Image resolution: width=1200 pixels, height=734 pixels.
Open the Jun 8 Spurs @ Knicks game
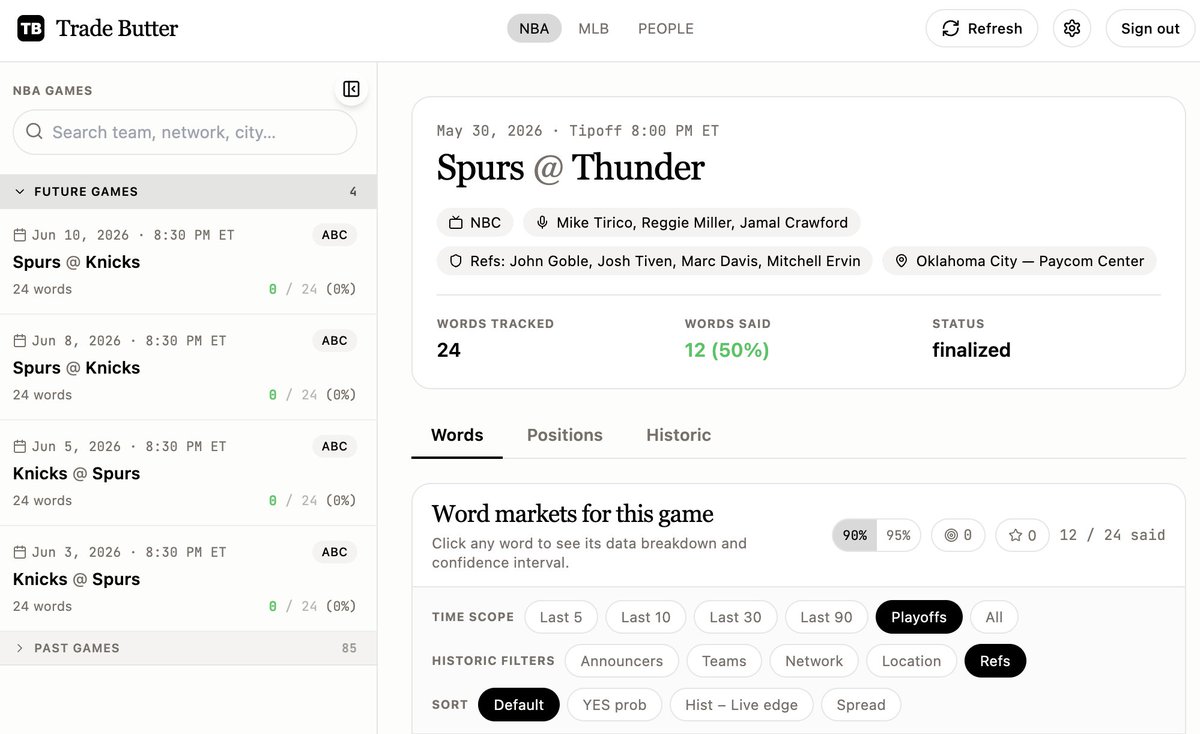188,367
